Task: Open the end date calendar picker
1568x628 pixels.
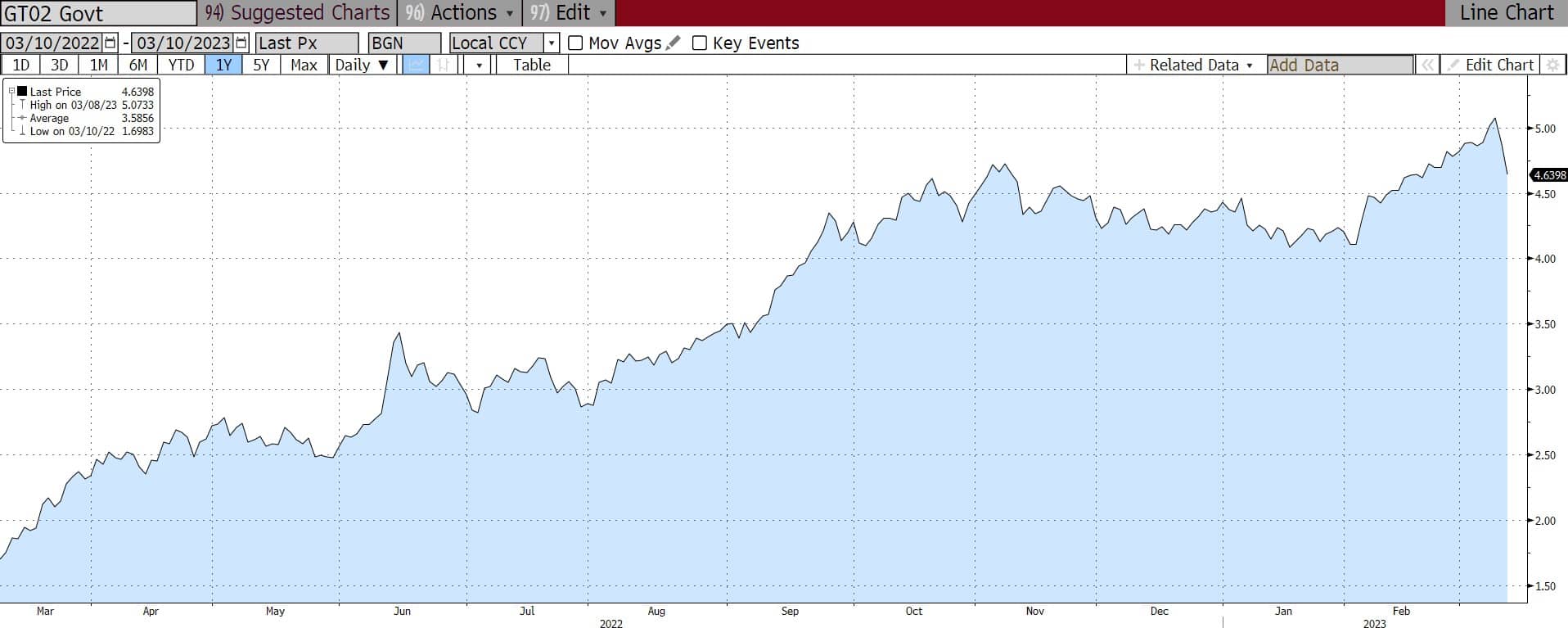Action: coord(241,43)
